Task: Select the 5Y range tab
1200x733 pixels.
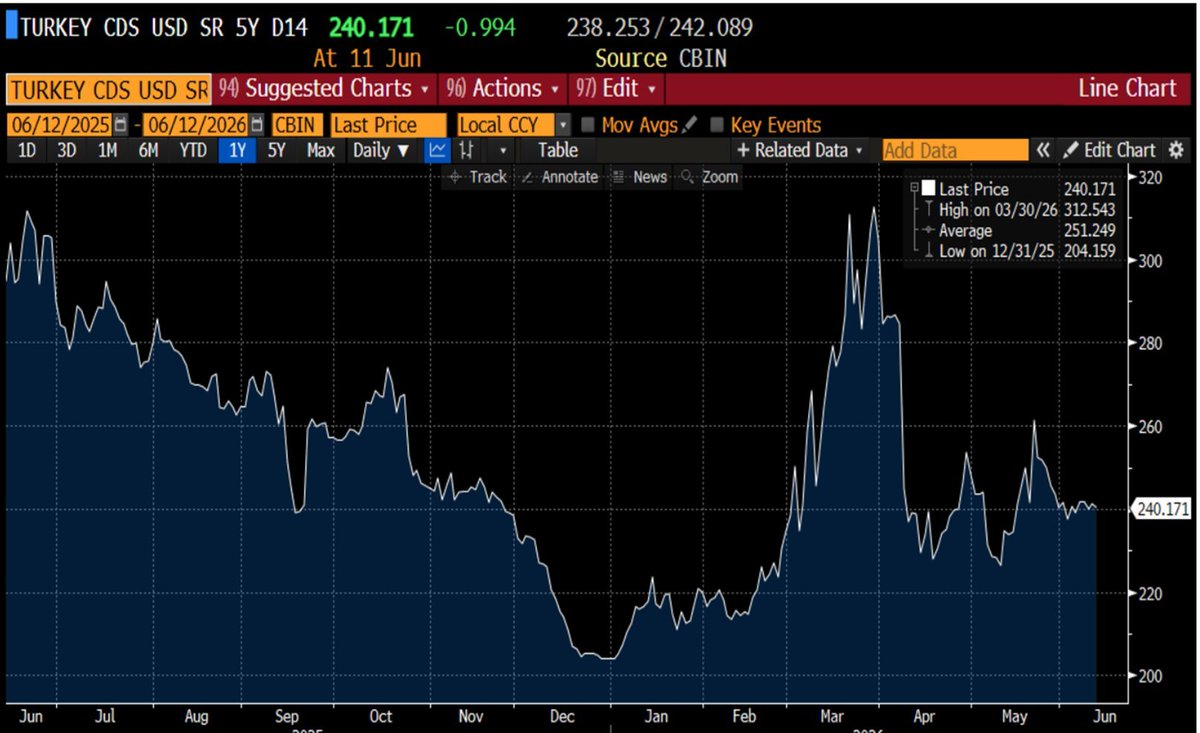Action: point(277,150)
